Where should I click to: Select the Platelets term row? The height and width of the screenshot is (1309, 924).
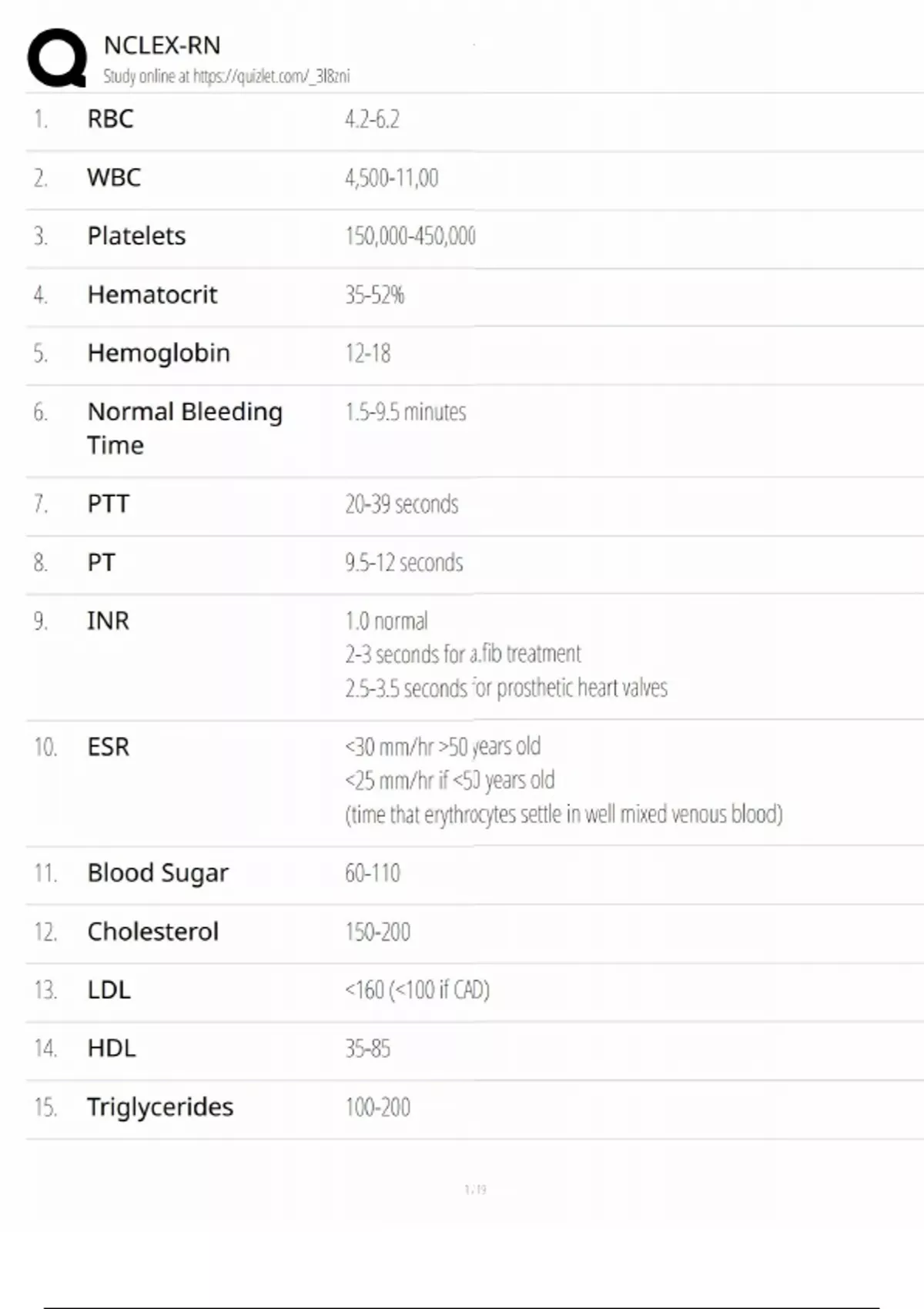pyautogui.click(x=136, y=236)
